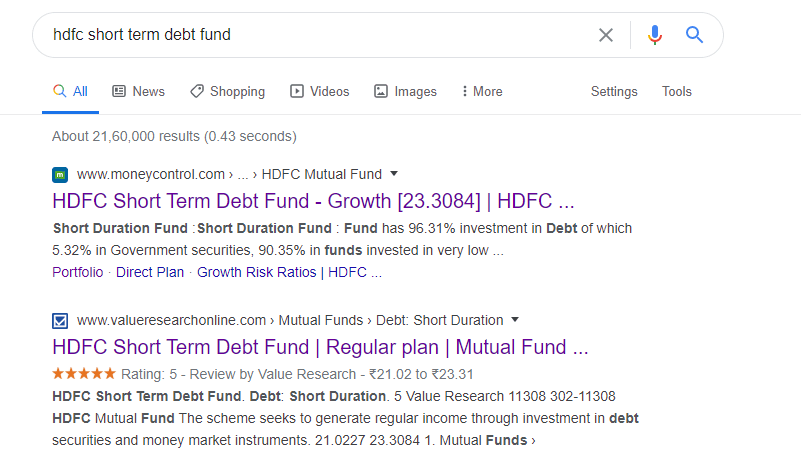This screenshot has height=472, width=801.
Task: Open HDFC Short Term Debt Fund Growth result
Action: tap(313, 200)
